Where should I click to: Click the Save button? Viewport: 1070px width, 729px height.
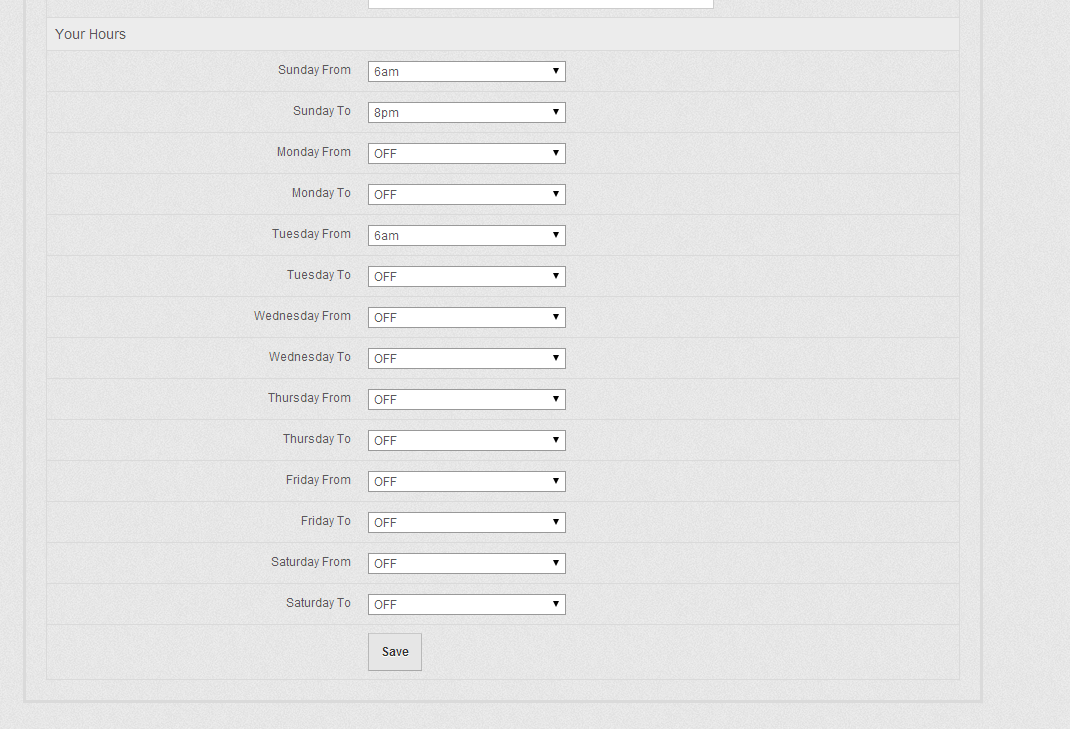395,652
